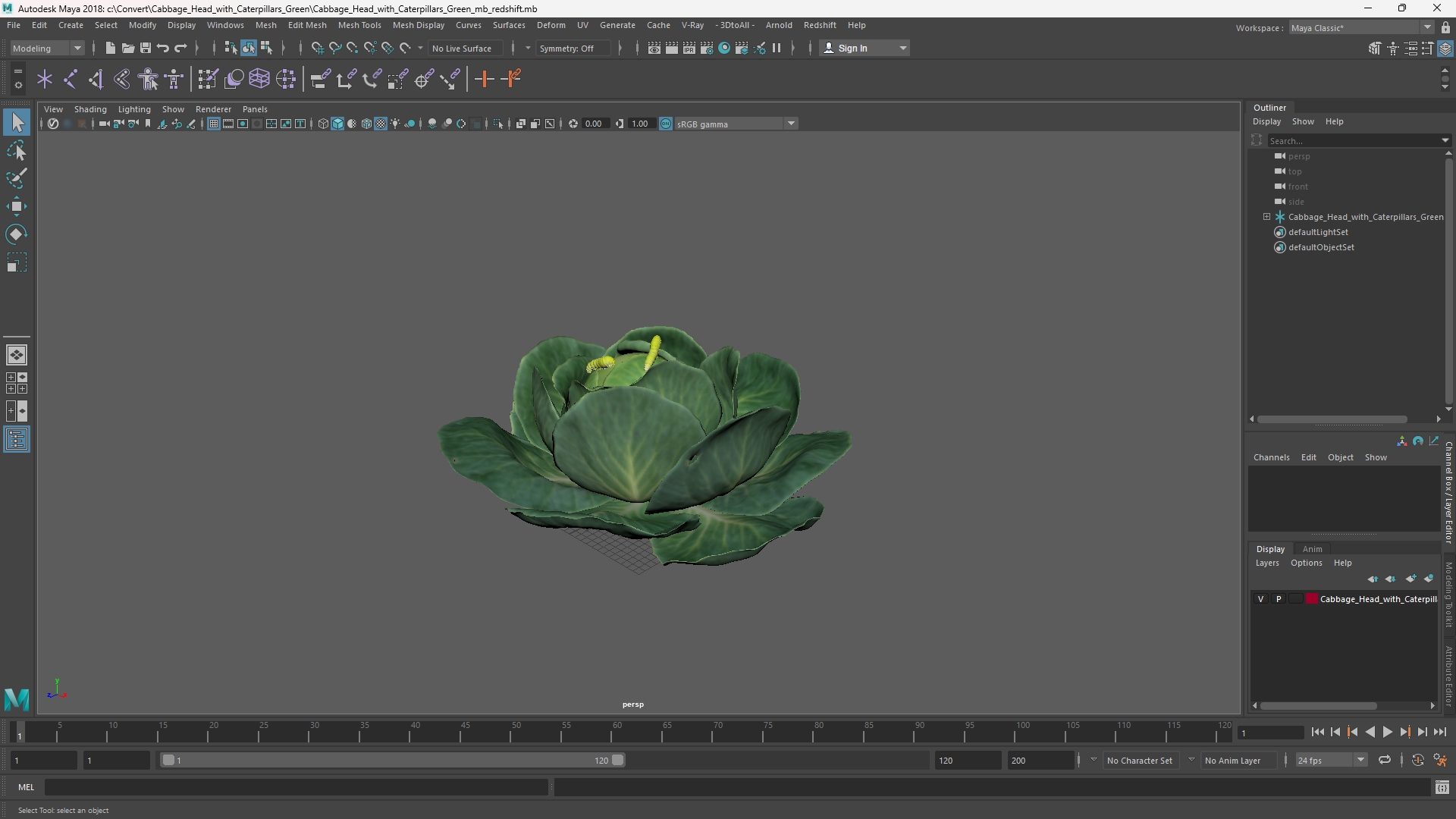Toggle viewport grid display icon
1456x819 pixels.
(x=214, y=124)
